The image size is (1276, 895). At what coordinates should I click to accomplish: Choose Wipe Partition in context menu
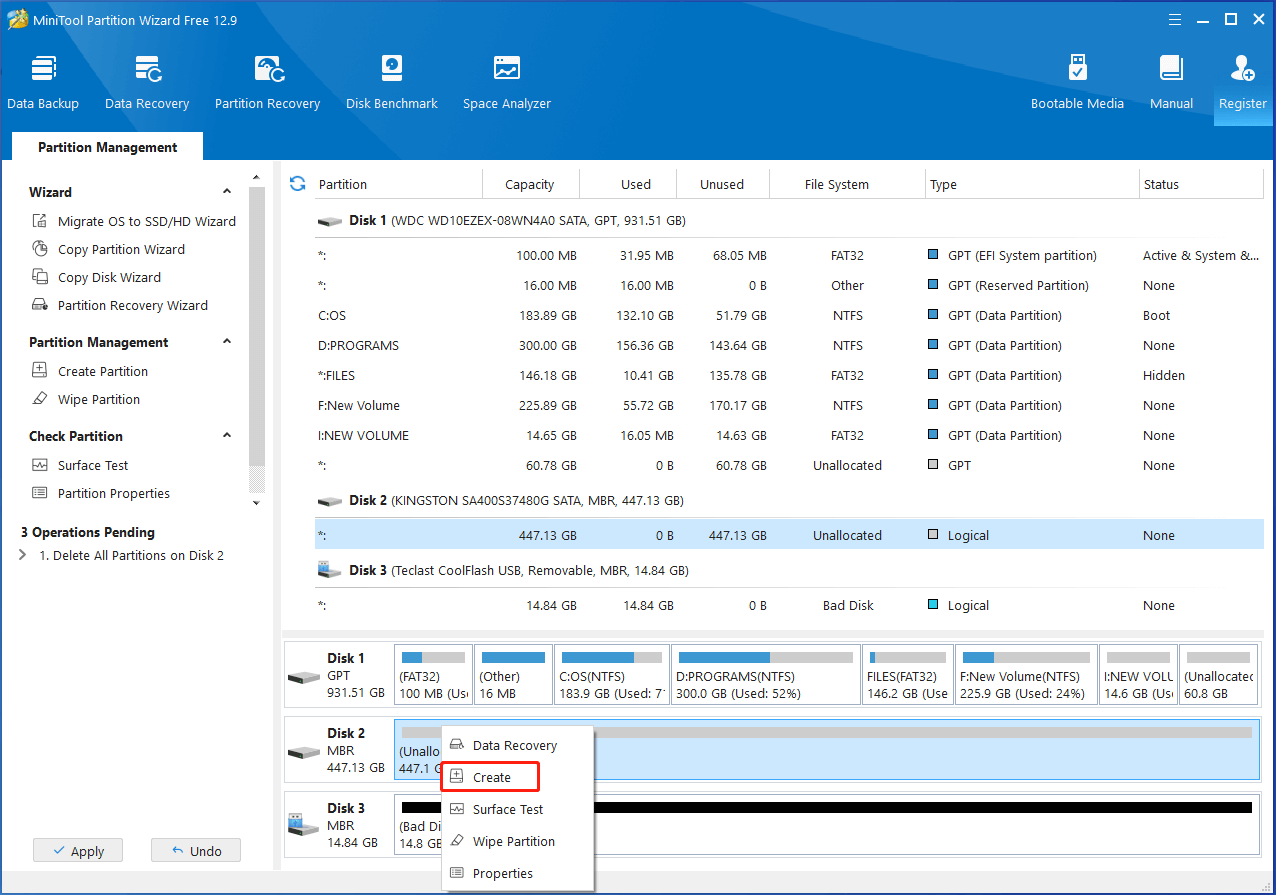(518, 841)
